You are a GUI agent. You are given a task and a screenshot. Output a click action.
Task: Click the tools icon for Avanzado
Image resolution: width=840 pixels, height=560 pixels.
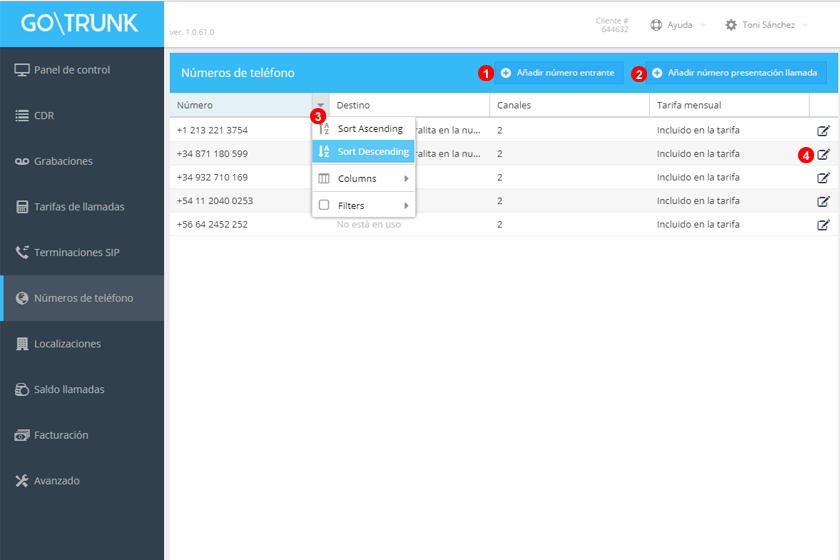[x=22, y=481]
